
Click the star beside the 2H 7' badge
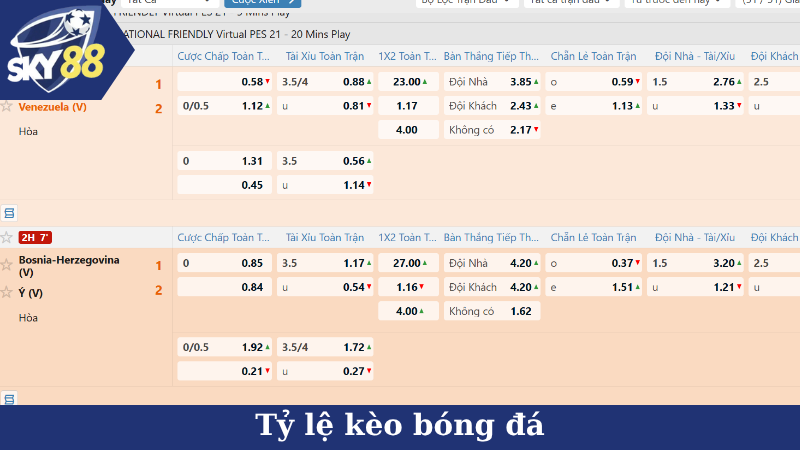click(x=6, y=237)
